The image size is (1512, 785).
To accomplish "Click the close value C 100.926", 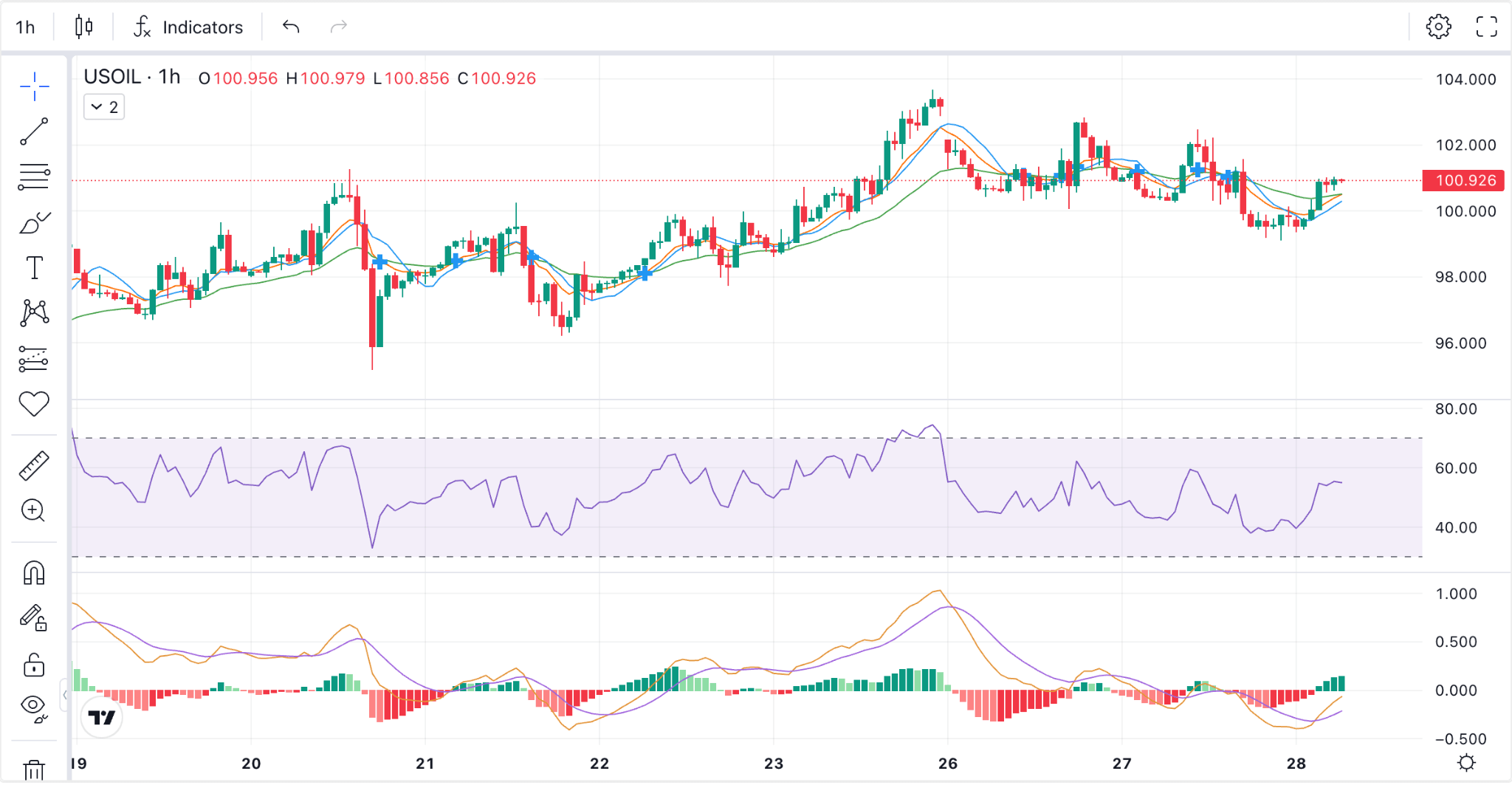I will [x=497, y=78].
